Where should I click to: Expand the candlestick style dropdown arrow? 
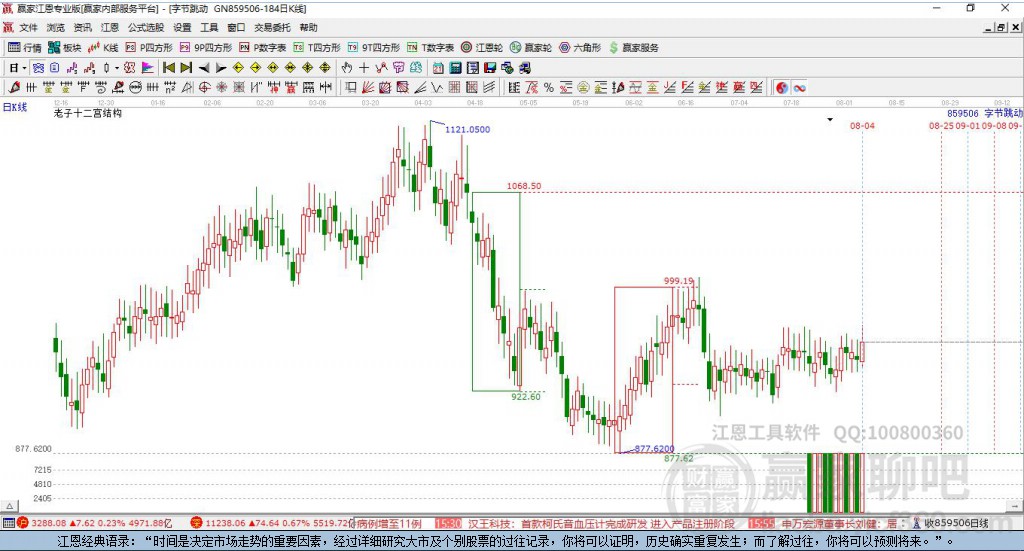117,68
